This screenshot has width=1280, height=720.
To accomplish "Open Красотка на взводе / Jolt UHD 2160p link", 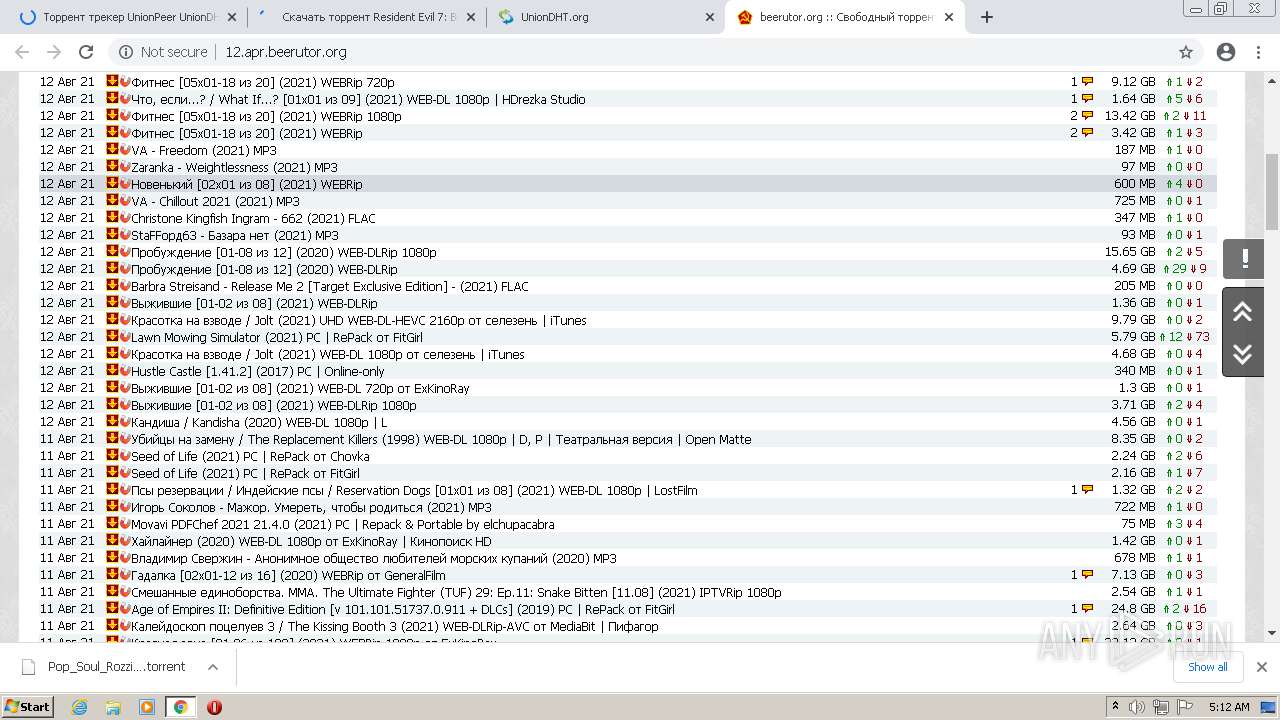I will pyautogui.click(x=359, y=320).
